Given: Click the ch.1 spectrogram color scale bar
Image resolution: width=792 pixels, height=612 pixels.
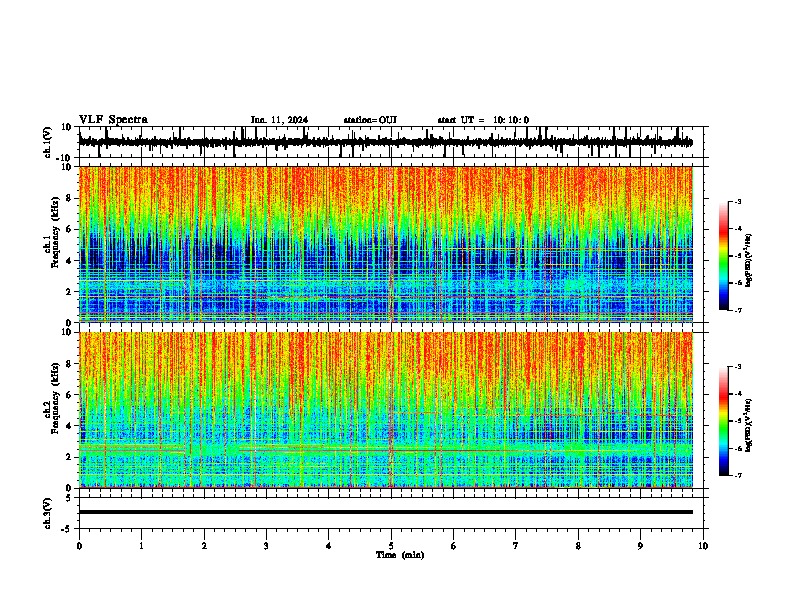Looking at the screenshot, I should (724, 256).
